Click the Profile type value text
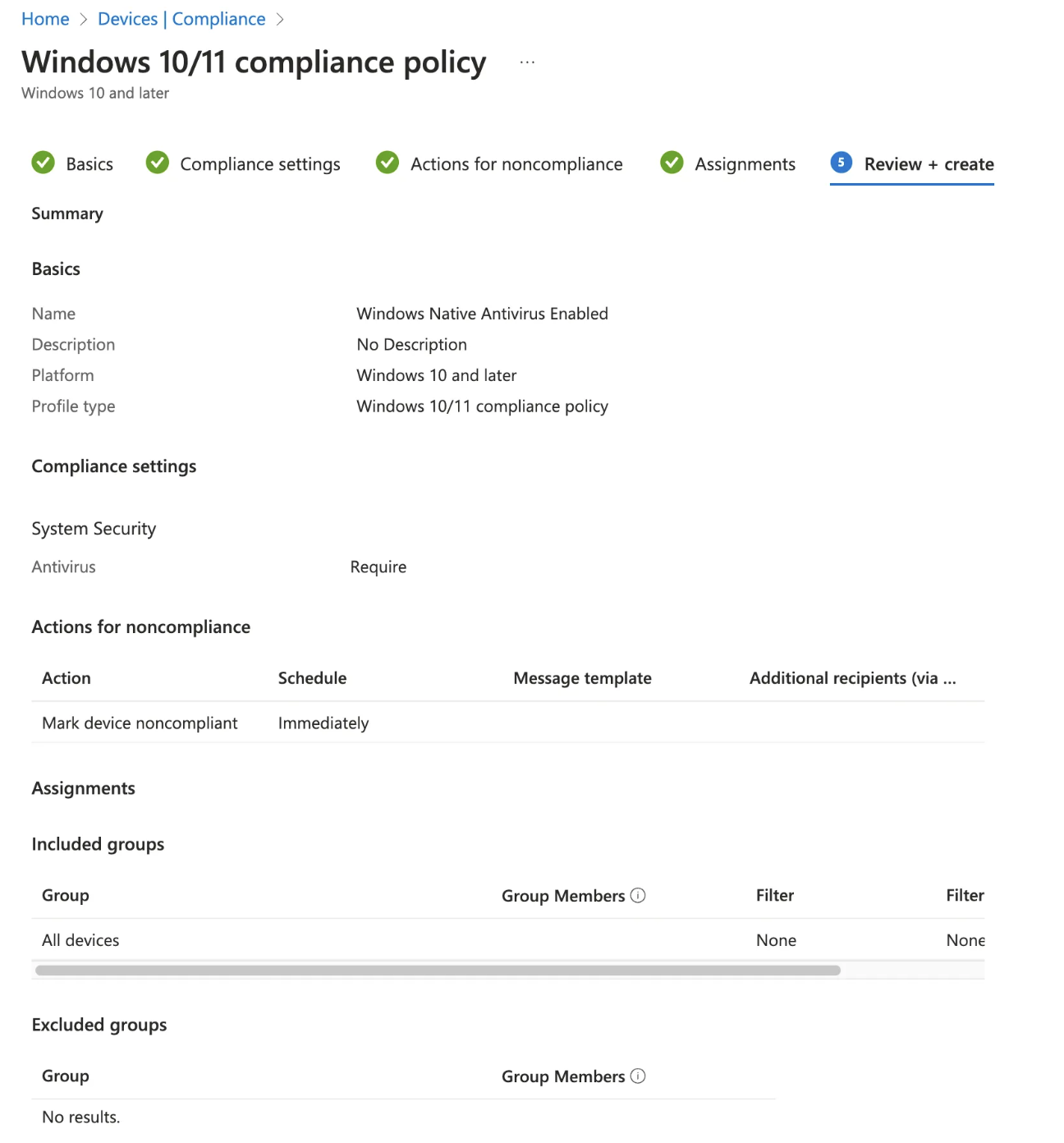The width and height of the screenshot is (1064, 1143). tap(482, 406)
